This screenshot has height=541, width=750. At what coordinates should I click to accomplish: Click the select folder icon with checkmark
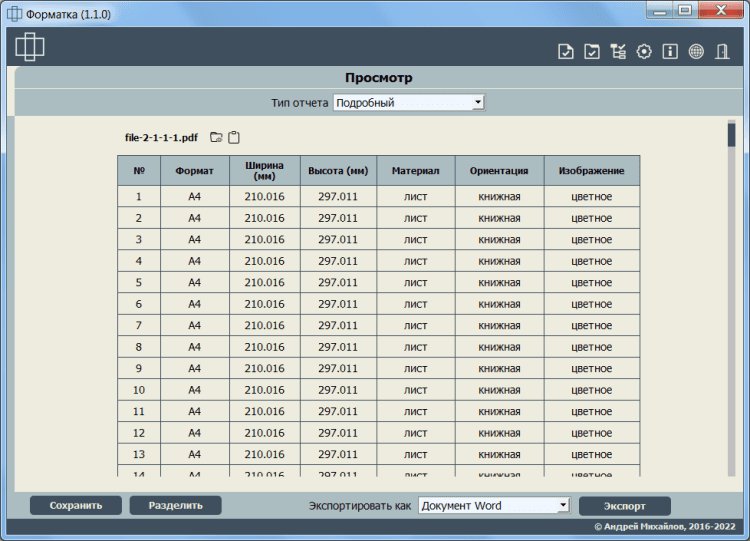pos(592,52)
